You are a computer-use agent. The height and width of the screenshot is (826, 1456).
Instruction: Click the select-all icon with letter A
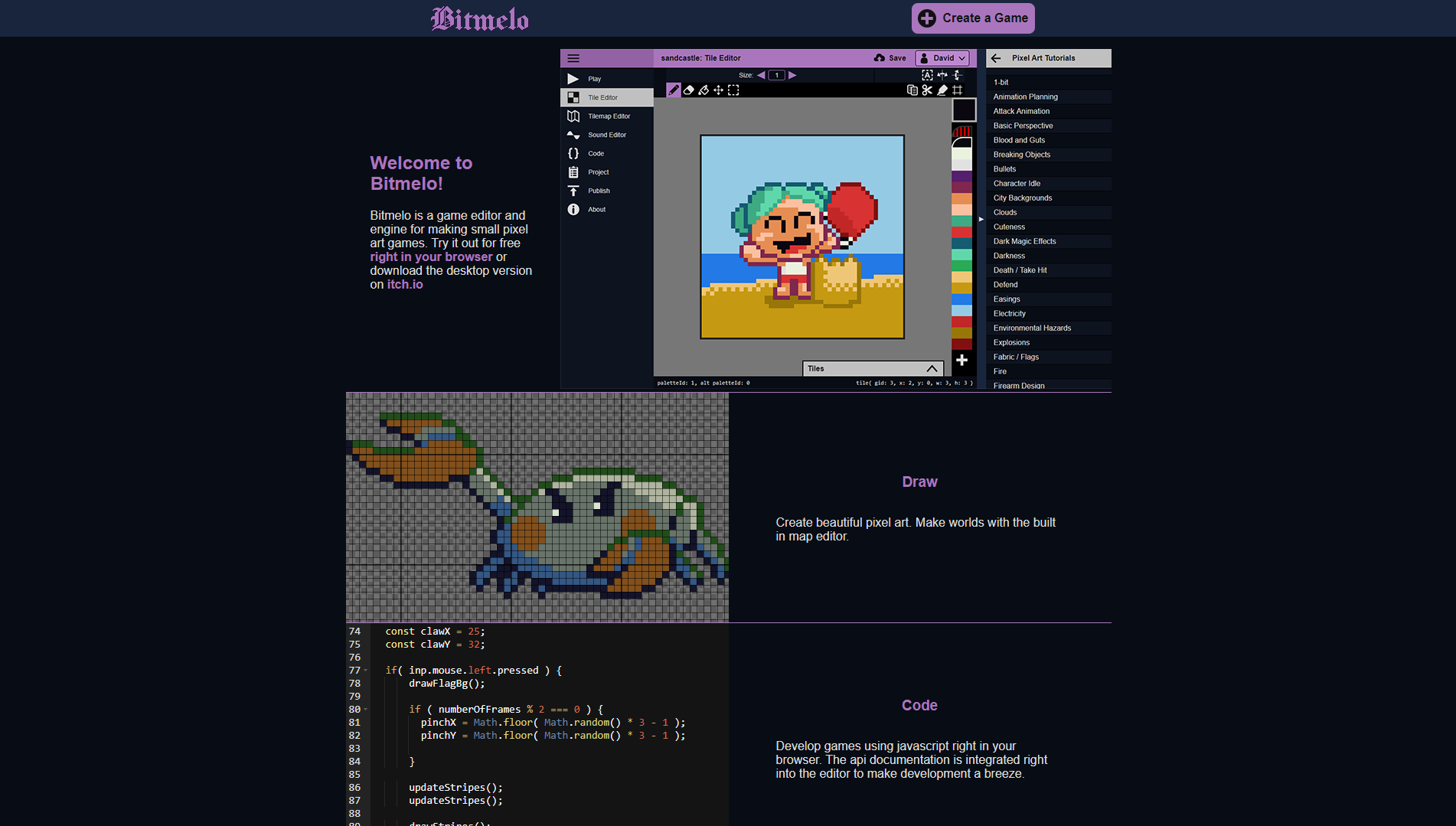point(927,75)
